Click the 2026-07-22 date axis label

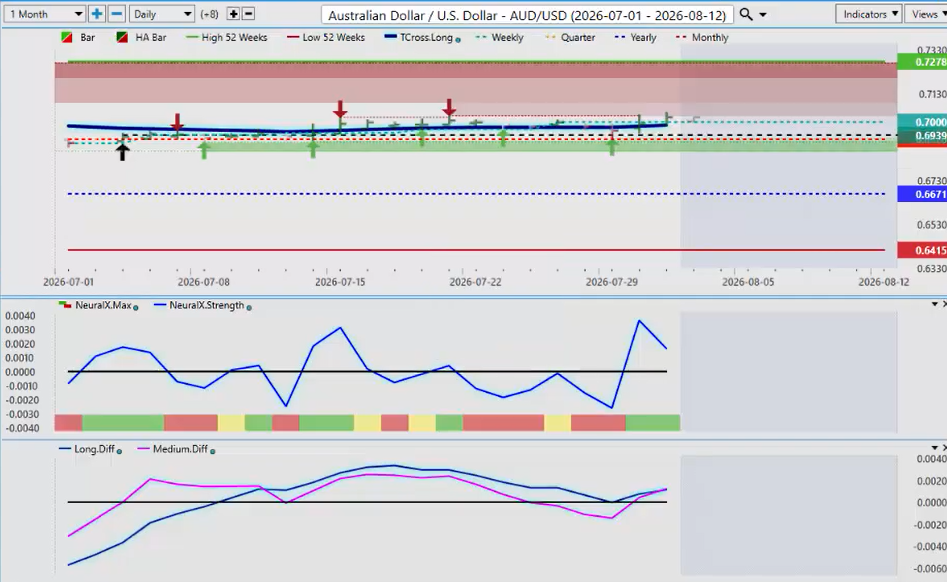tap(475, 282)
